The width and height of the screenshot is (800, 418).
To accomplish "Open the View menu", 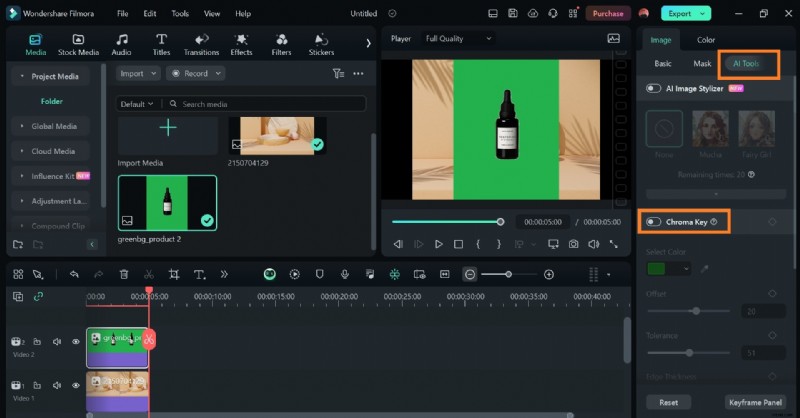I will 212,14.
